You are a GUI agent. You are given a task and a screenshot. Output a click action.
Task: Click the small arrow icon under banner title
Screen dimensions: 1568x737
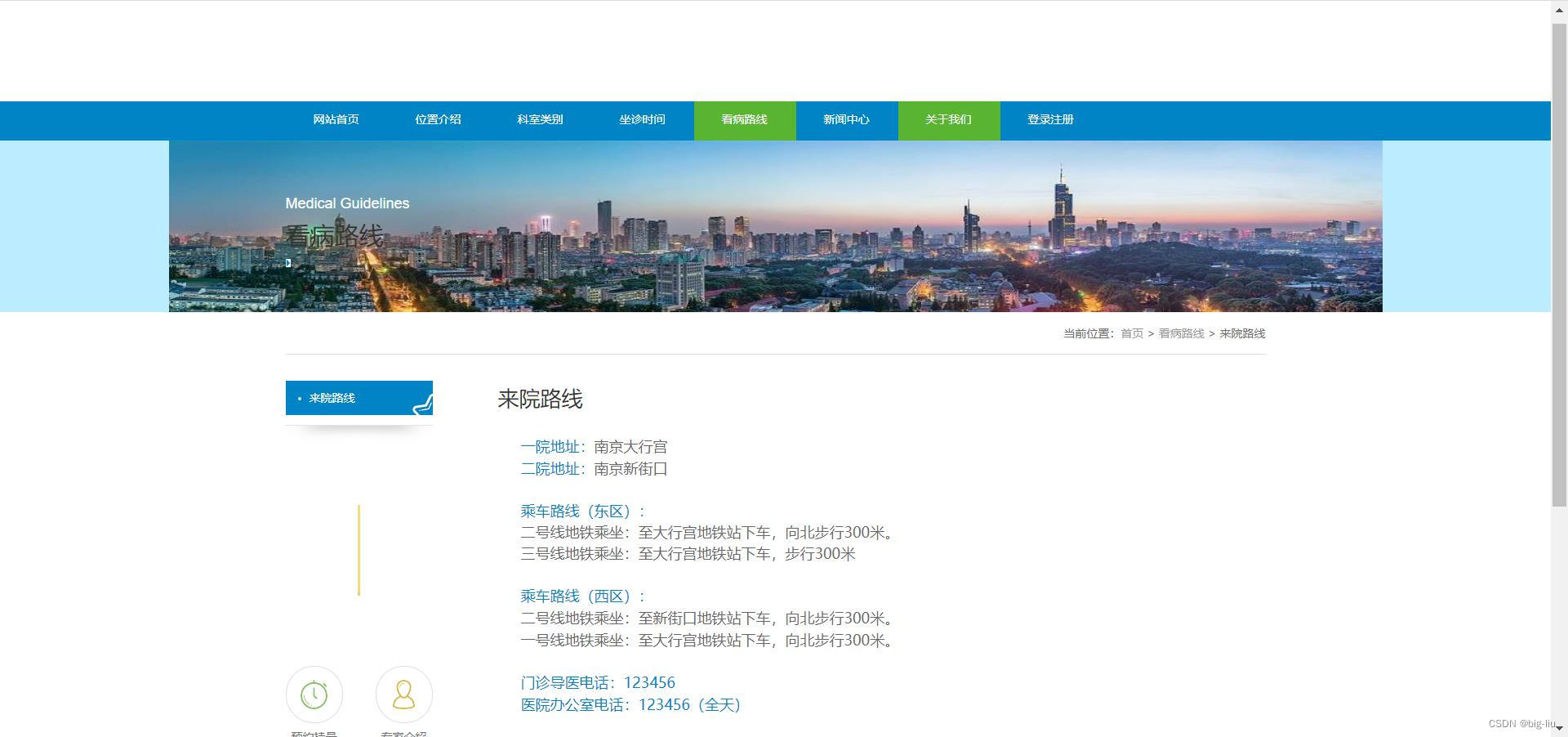pyautogui.click(x=288, y=263)
